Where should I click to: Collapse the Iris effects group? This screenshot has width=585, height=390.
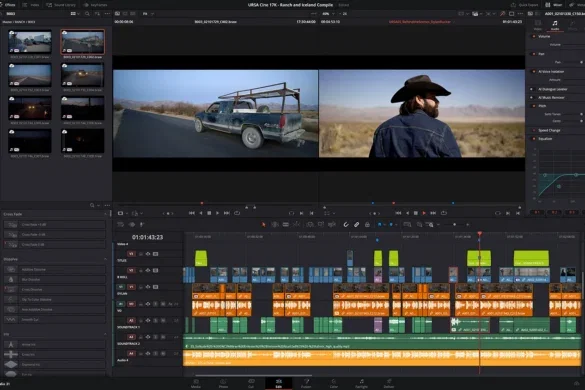click(105, 334)
